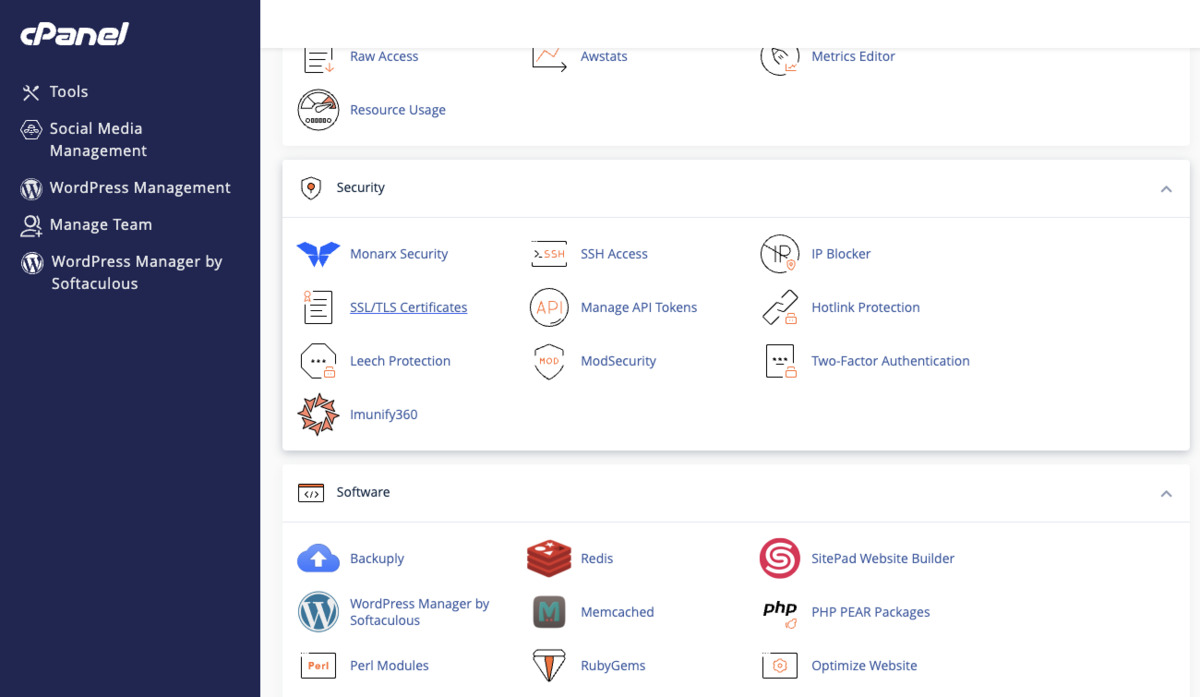Click the IP Blocker icon
This screenshot has height=697, width=1200.
click(x=780, y=254)
